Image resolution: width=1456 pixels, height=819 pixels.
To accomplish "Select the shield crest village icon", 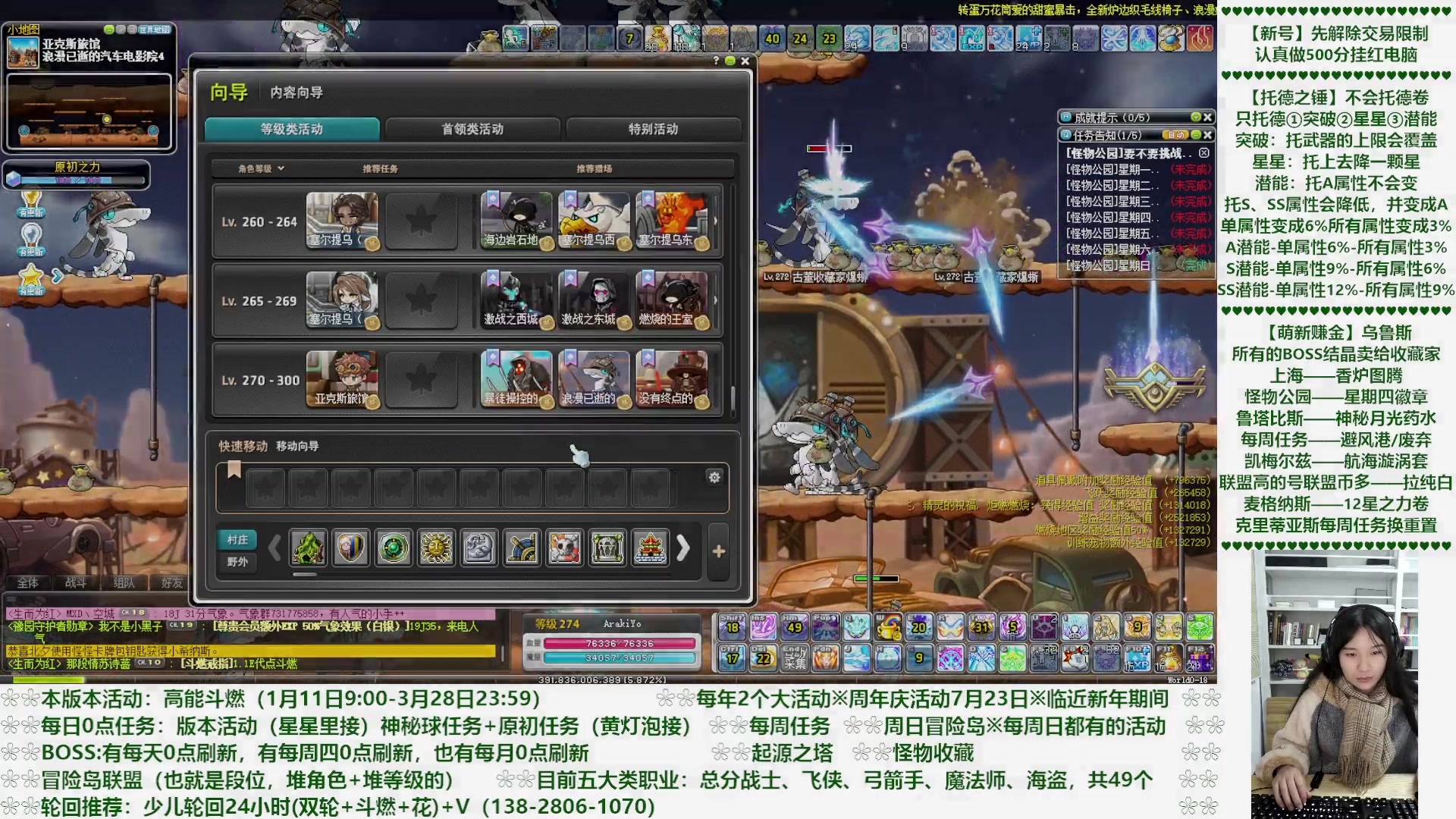I will pyautogui.click(x=351, y=548).
